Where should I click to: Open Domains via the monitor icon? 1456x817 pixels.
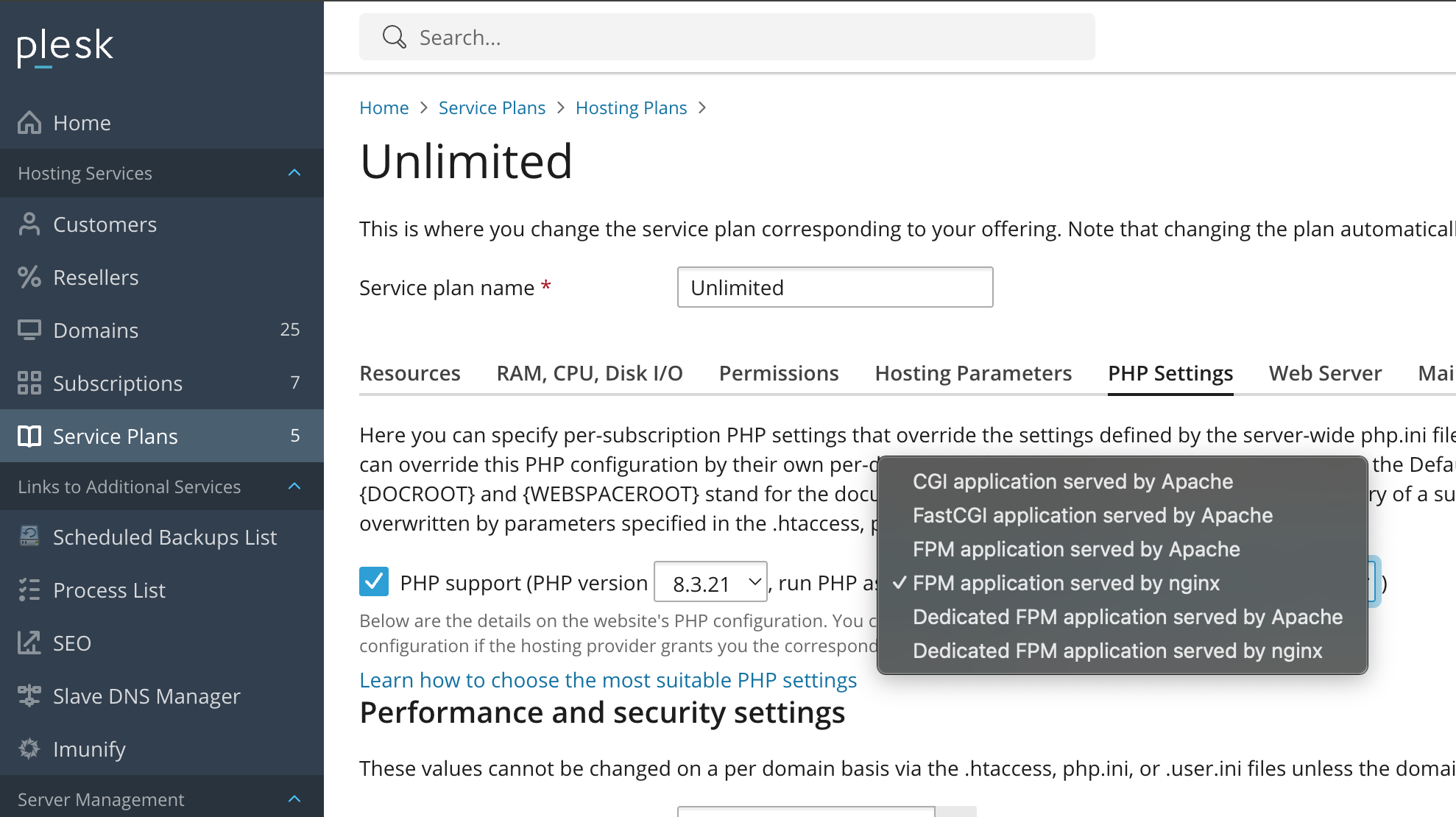pyautogui.click(x=29, y=330)
